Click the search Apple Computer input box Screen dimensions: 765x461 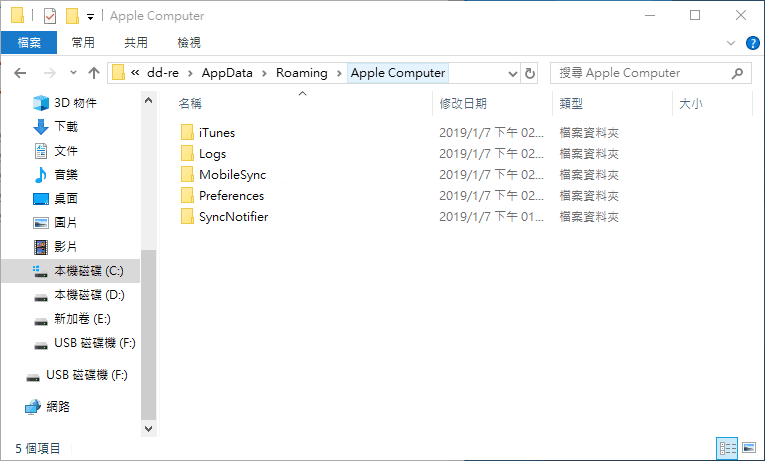640,73
